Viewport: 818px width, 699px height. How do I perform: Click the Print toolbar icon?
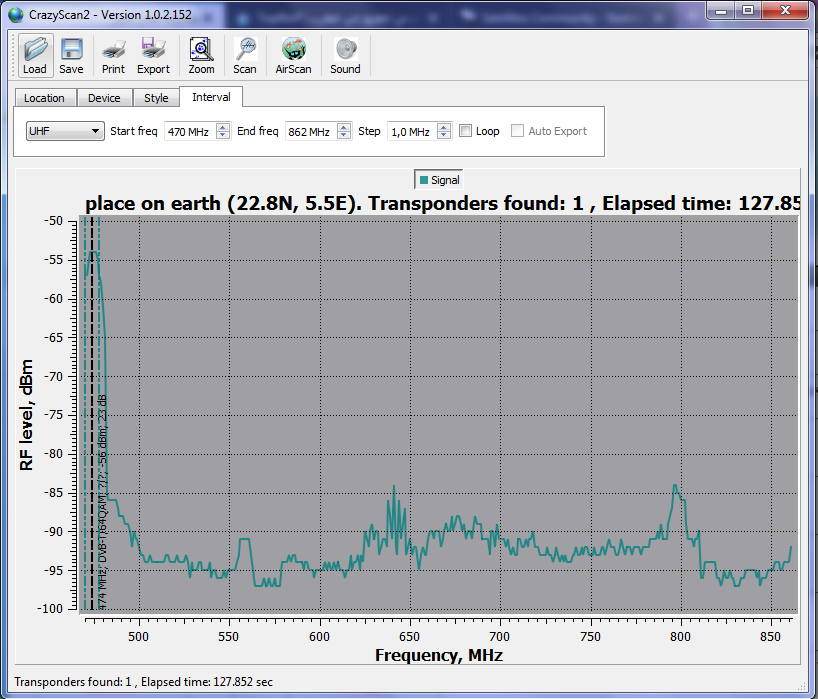click(113, 55)
